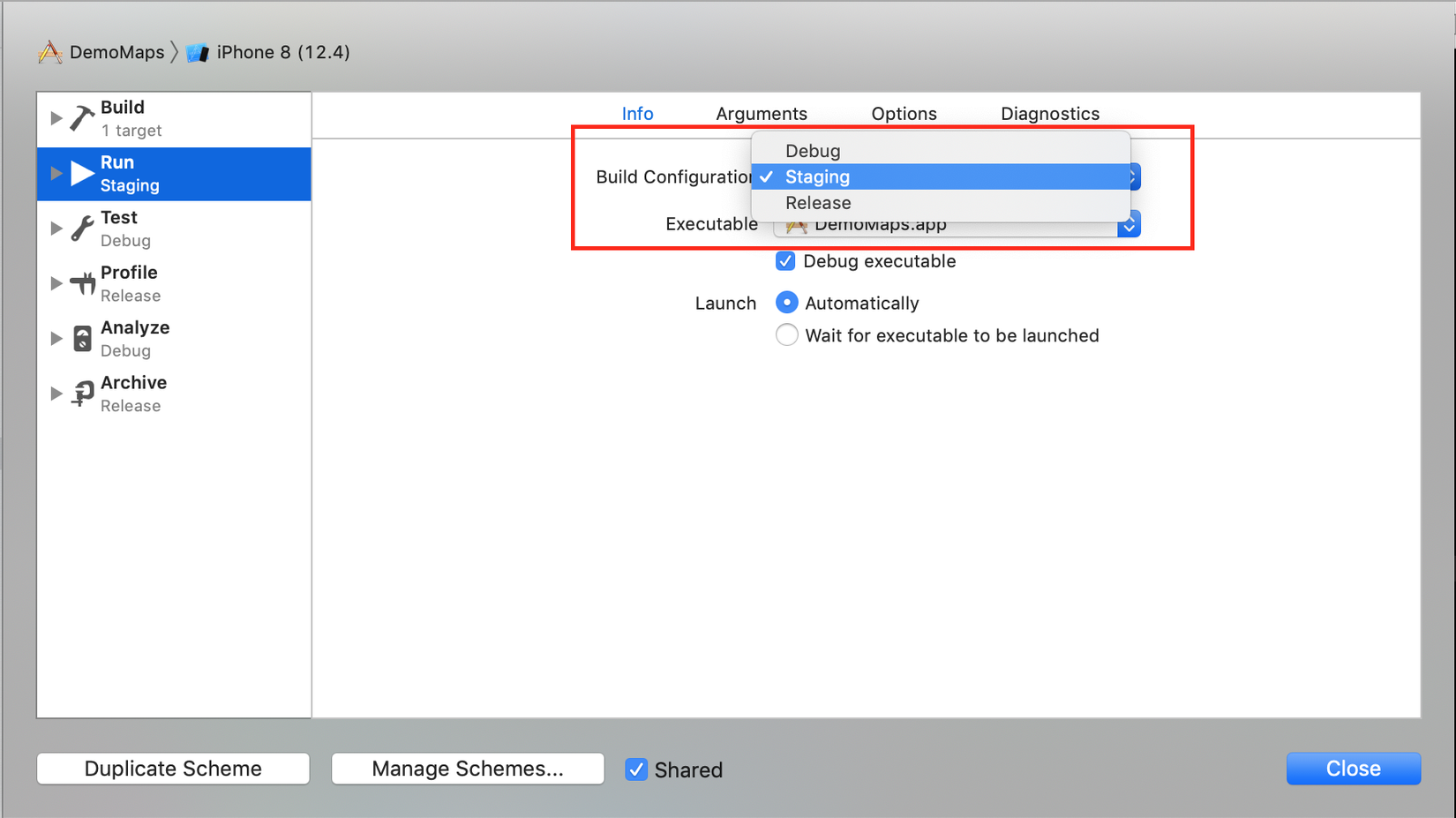Select Wait for executable to be launched
Viewport: 1456px width, 818px height.
click(x=786, y=335)
